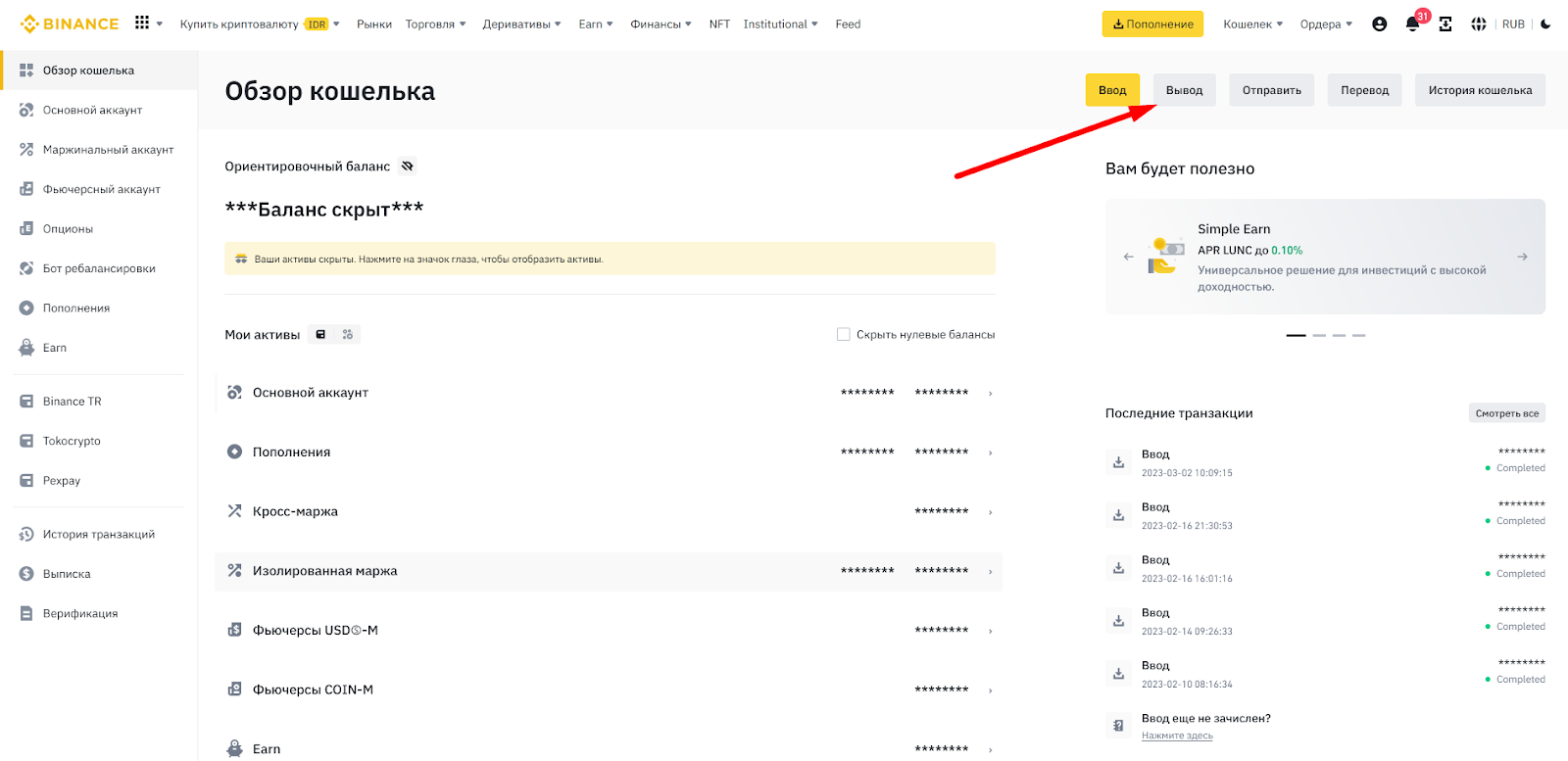Open Earn in left sidebar
This screenshot has height=761, width=1568.
tap(98, 348)
